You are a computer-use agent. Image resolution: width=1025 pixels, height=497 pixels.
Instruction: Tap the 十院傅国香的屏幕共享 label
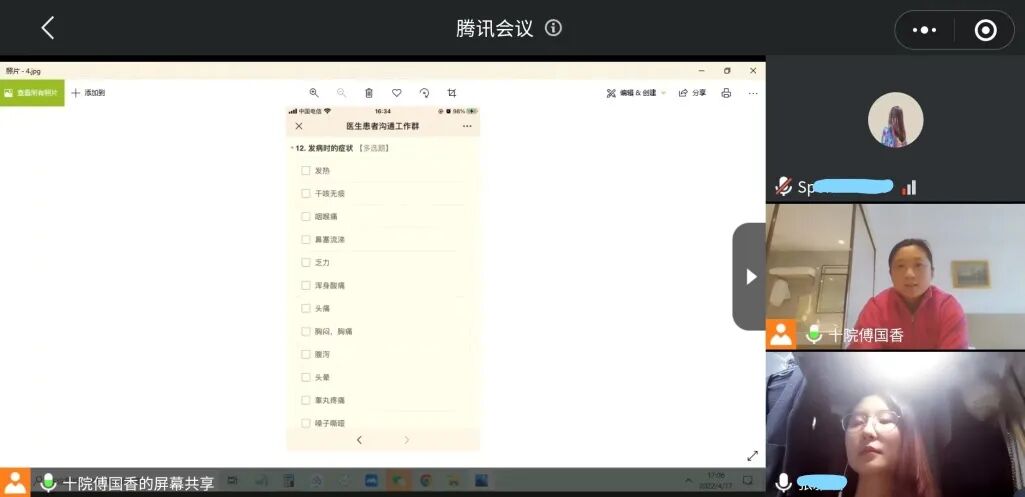tap(138, 484)
